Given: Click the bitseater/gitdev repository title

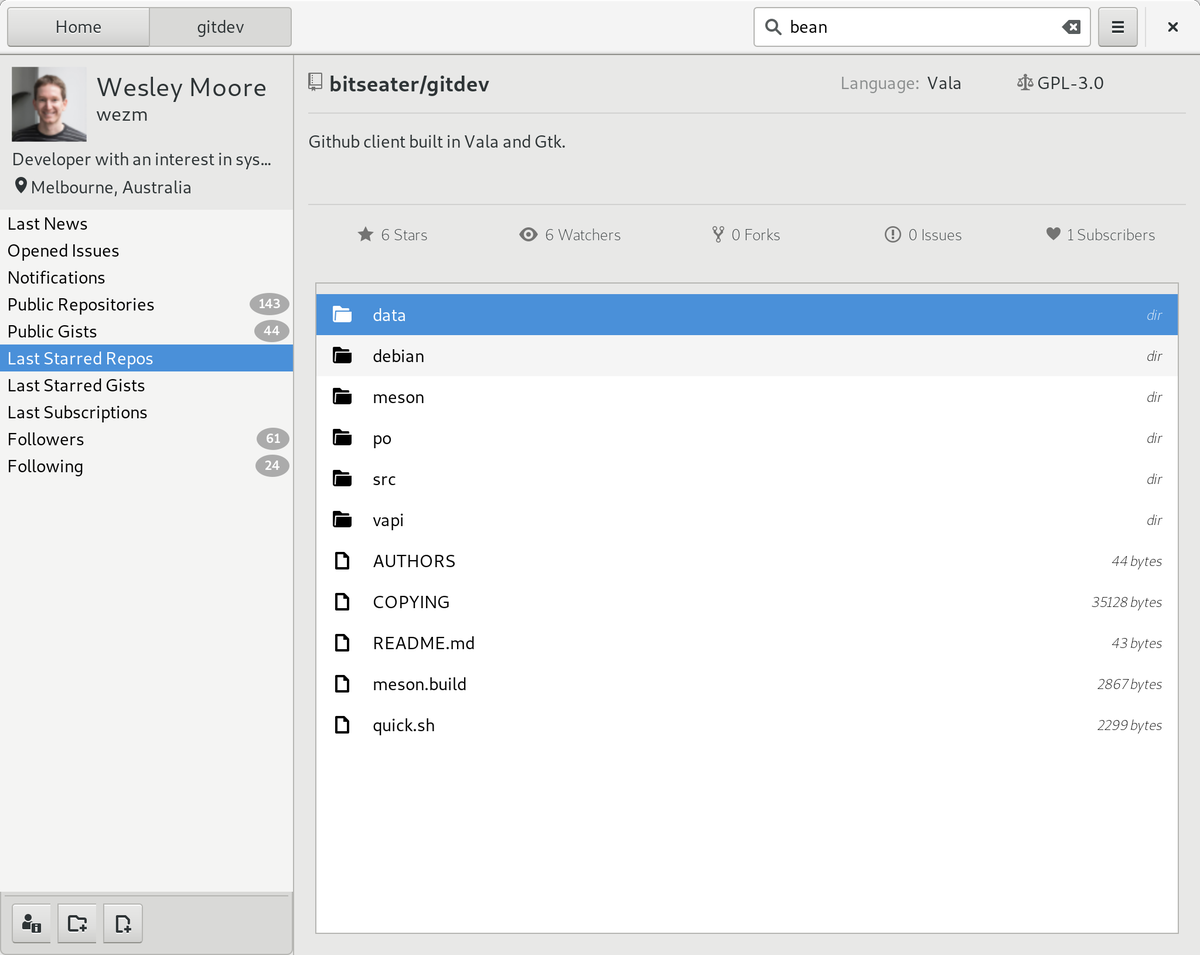Looking at the screenshot, I should (x=409, y=84).
